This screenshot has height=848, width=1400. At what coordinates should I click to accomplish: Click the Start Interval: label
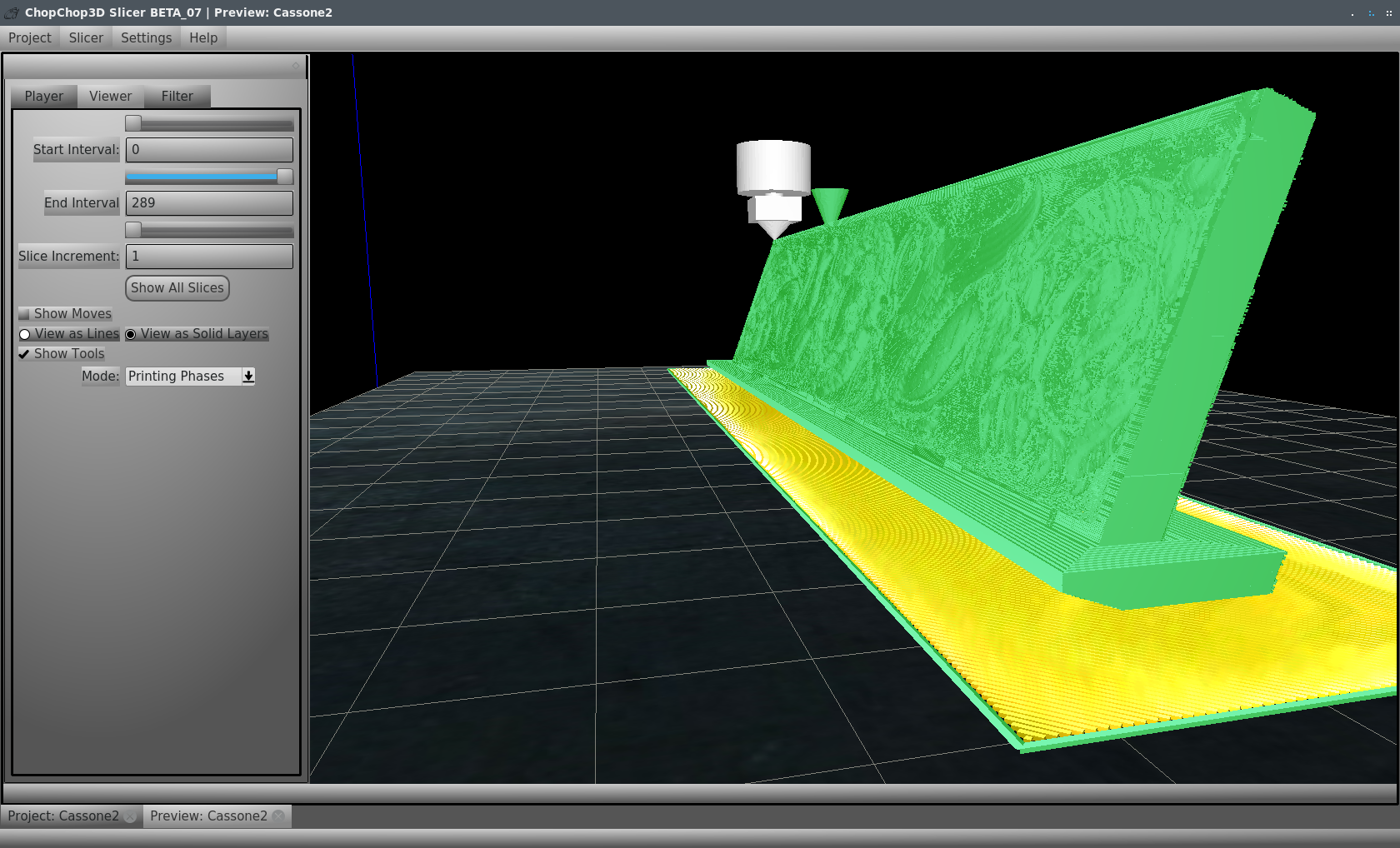click(77, 150)
